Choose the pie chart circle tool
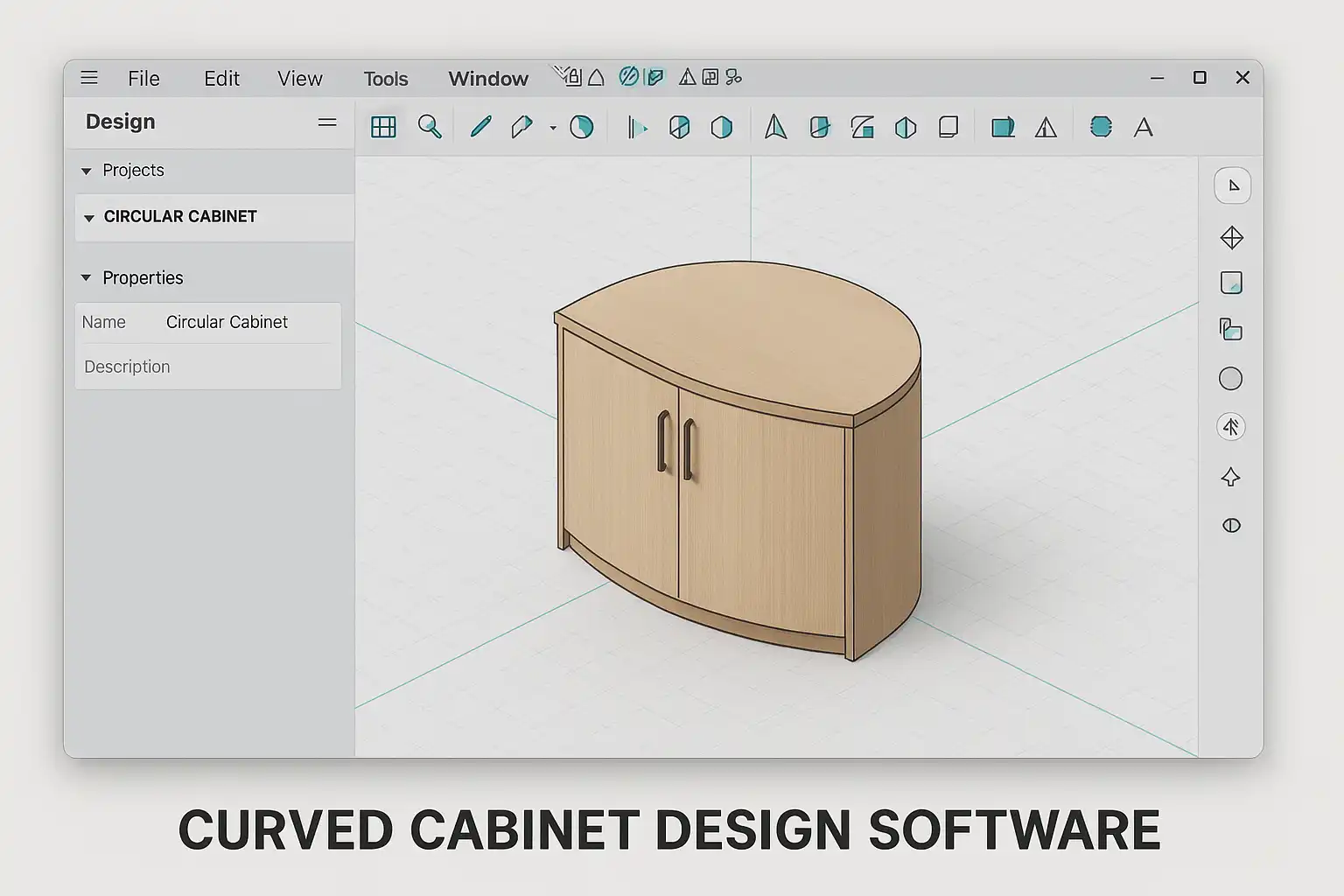 coord(581,128)
